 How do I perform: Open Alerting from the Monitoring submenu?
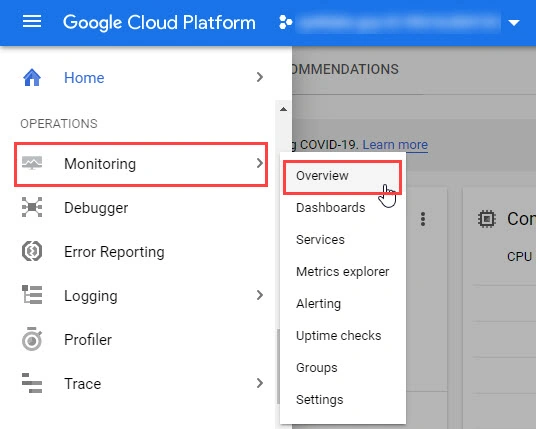click(x=319, y=304)
